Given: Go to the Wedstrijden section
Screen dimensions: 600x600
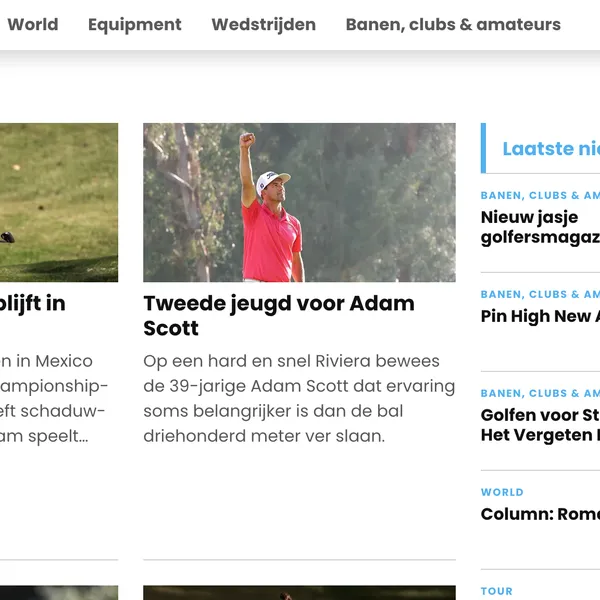Looking at the screenshot, I should [x=264, y=24].
